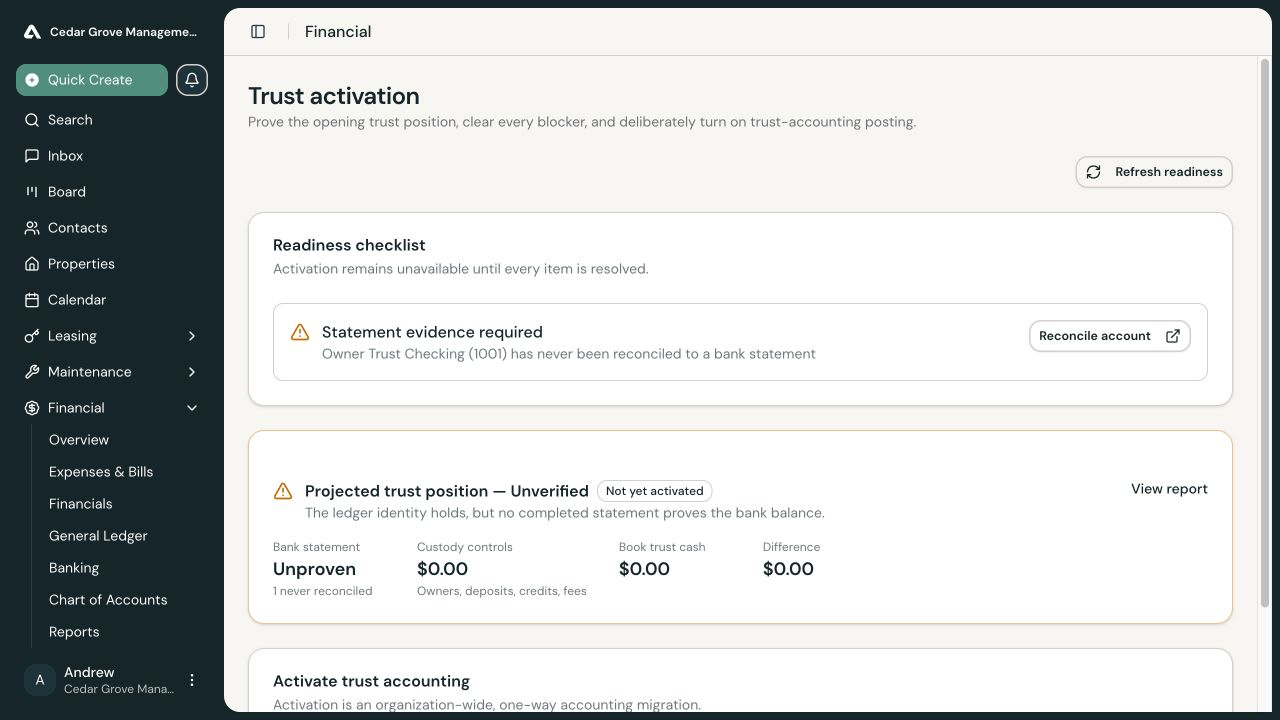Click the Calendar icon in sidebar
The width and height of the screenshot is (1280, 720).
(x=32, y=300)
